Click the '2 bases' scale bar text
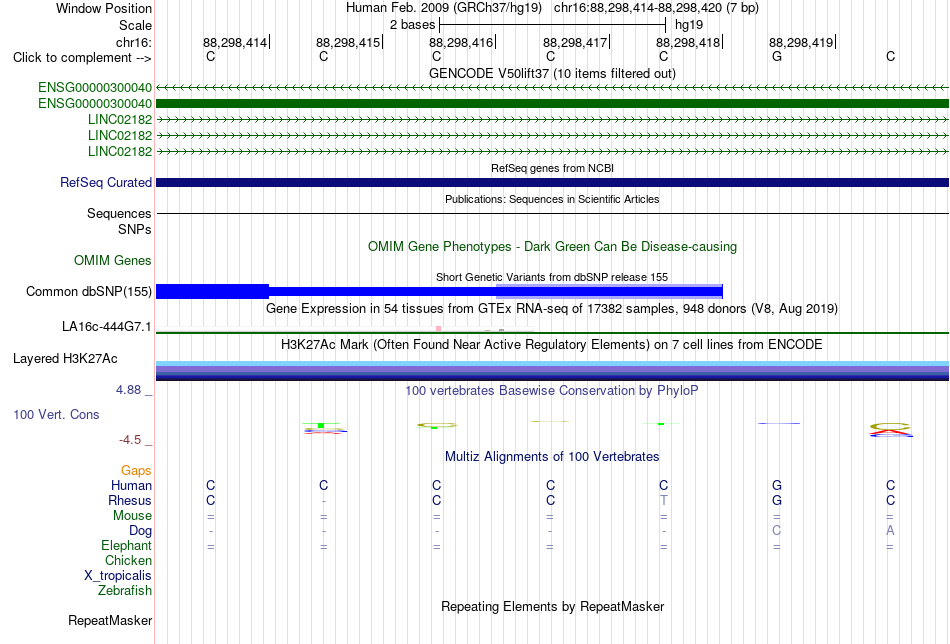This screenshot has width=950, height=644. [x=412, y=25]
